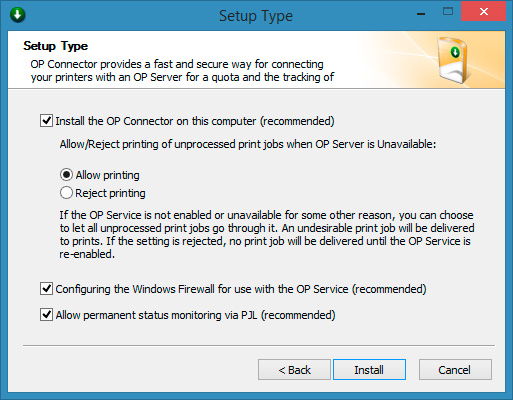The width and height of the screenshot is (513, 400).
Task: Click the green download arrow title bar icon
Action: click(x=17, y=15)
